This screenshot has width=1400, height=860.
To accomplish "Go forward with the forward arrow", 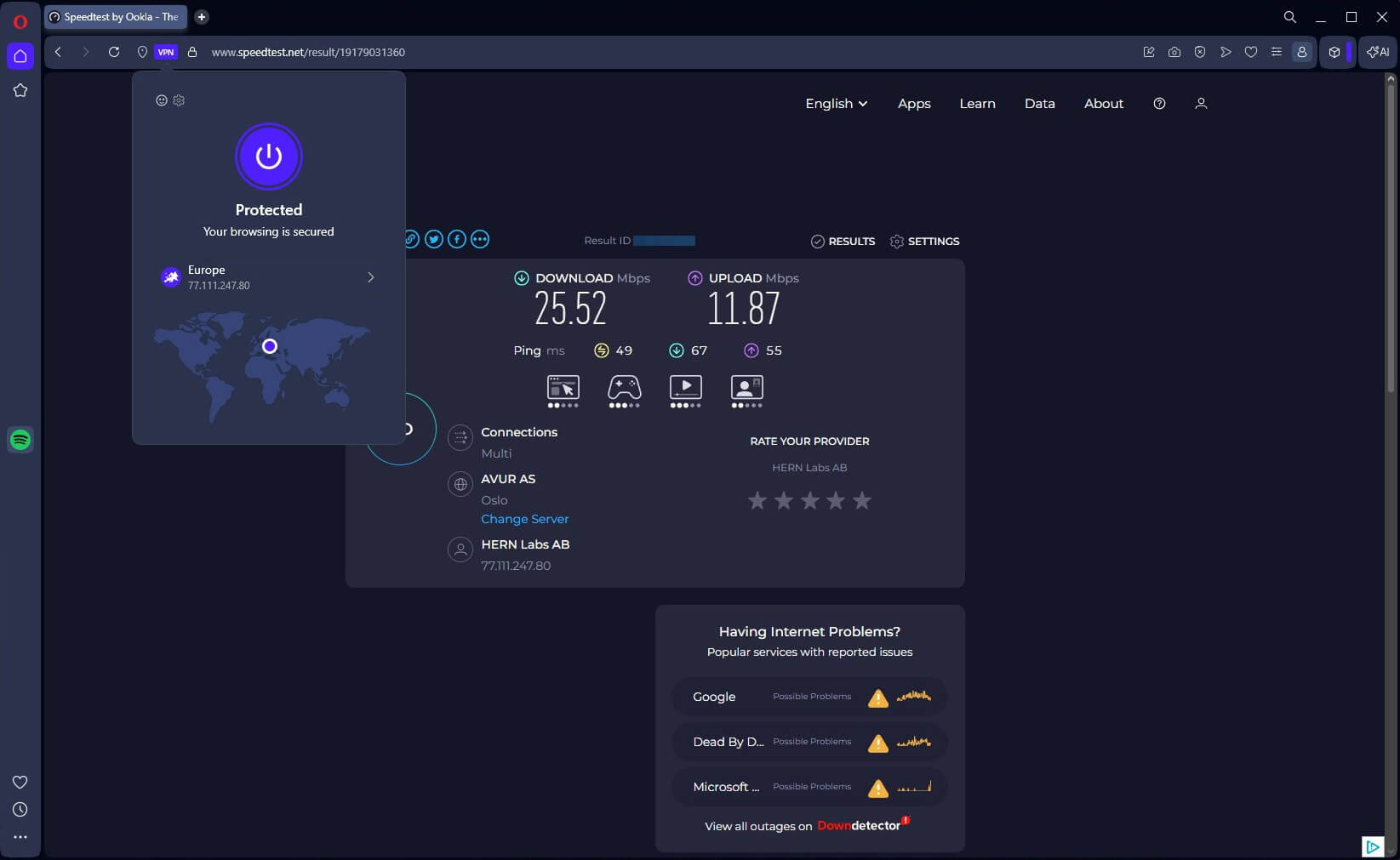I will (x=85, y=52).
